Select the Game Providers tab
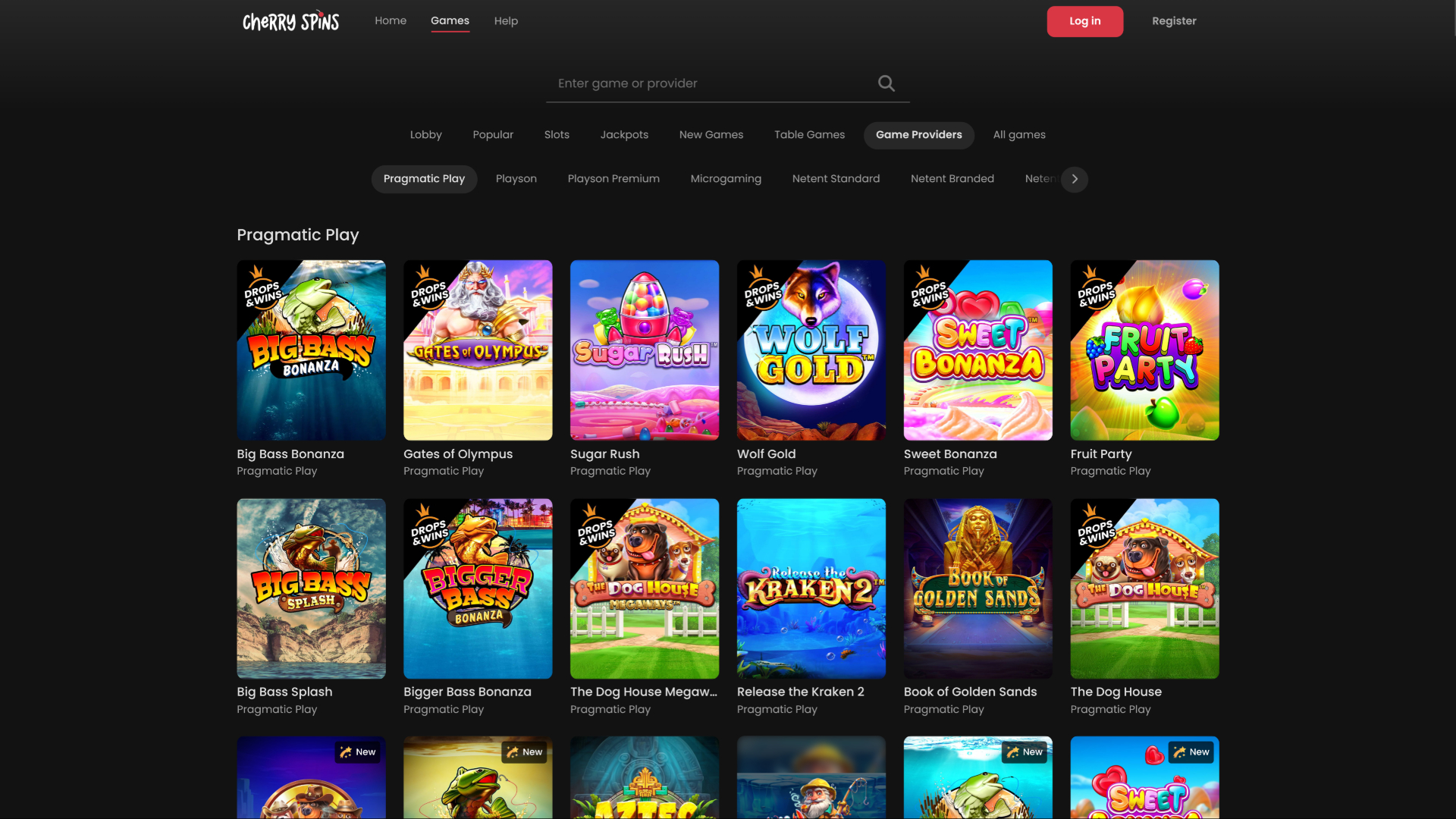1456x819 pixels. (918, 135)
